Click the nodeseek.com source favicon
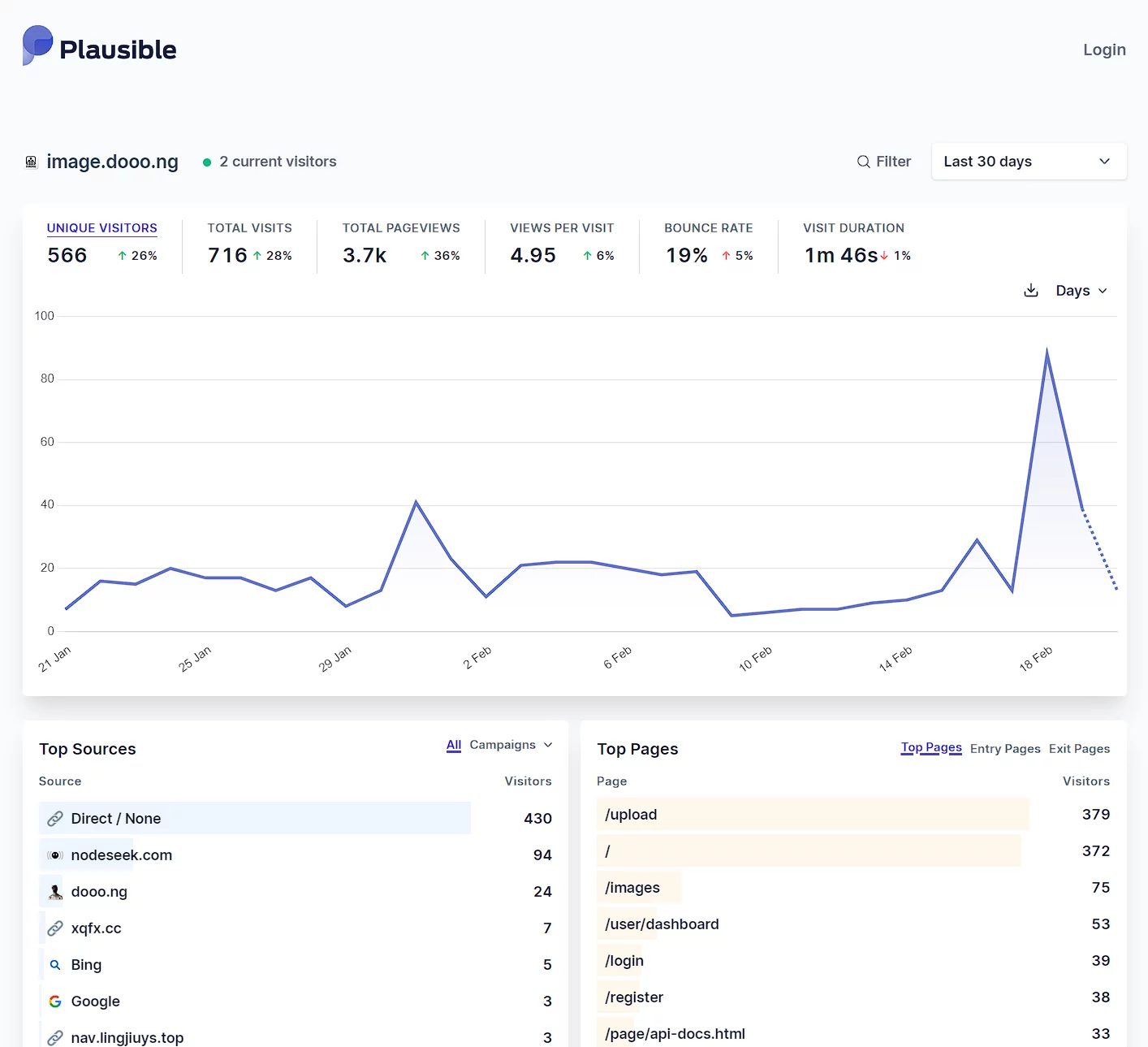The image size is (1148, 1047). coord(55,855)
